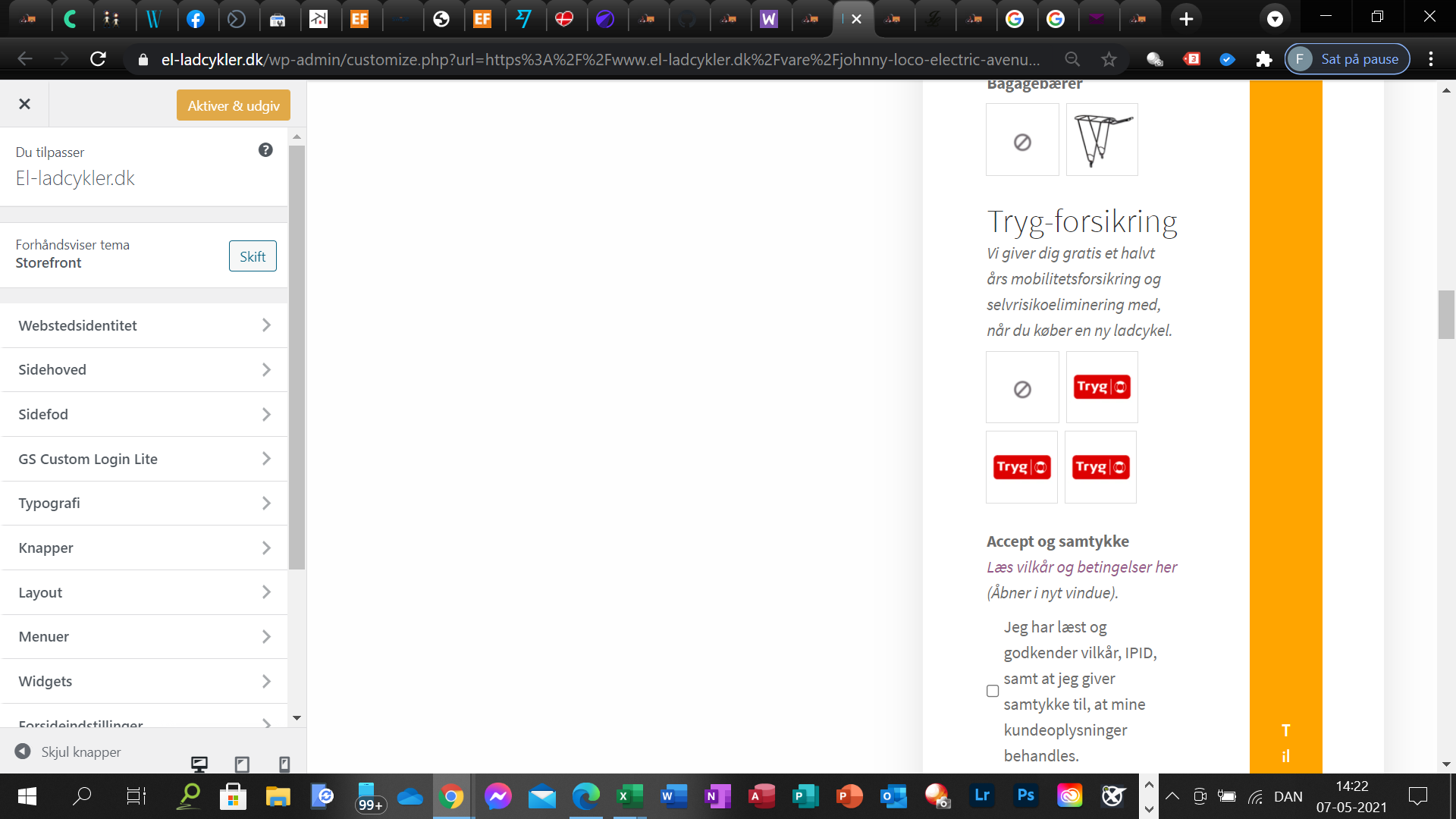Switch to the mobile preview device

tap(284, 764)
